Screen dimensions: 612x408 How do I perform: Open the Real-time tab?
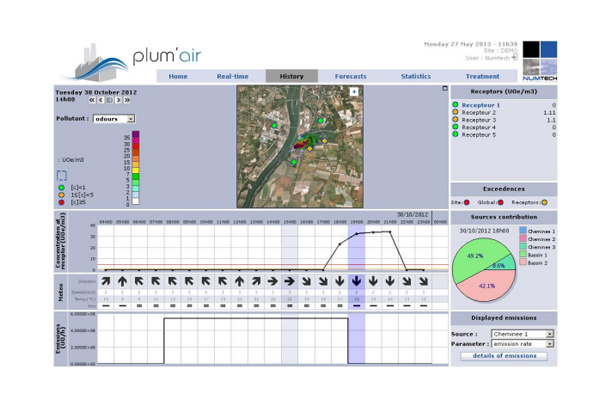[x=233, y=76]
